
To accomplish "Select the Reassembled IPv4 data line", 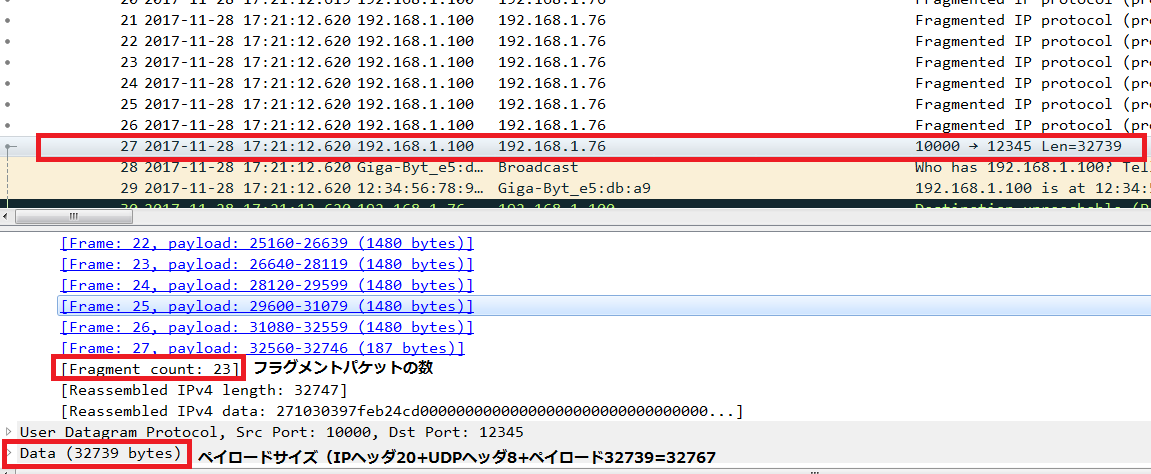I will pyautogui.click(x=400, y=411).
